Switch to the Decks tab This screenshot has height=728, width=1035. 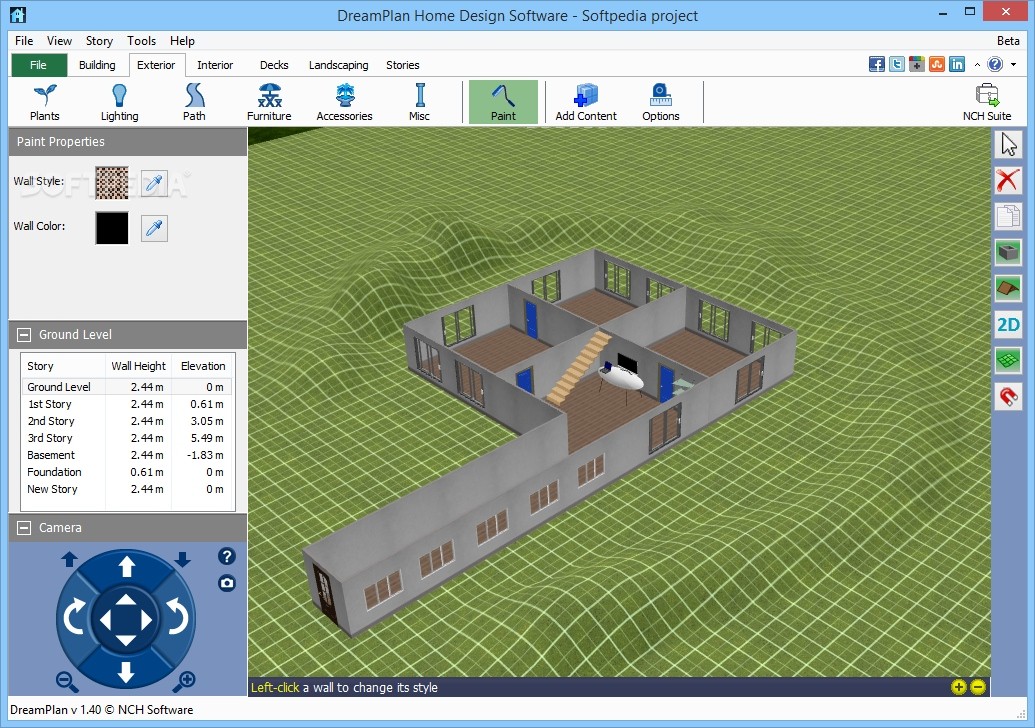[274, 65]
